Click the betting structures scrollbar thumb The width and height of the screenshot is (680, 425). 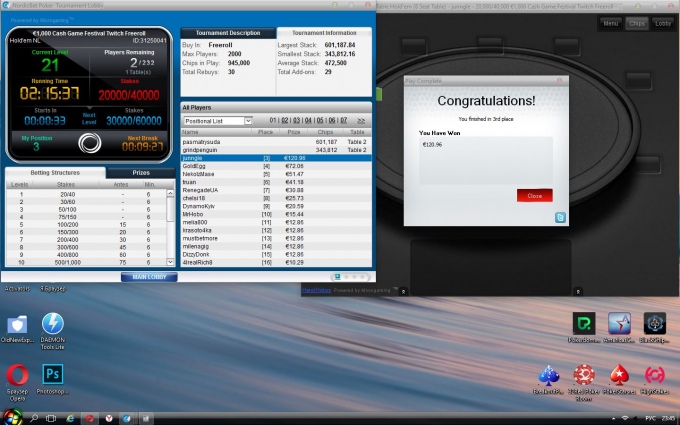[170, 209]
